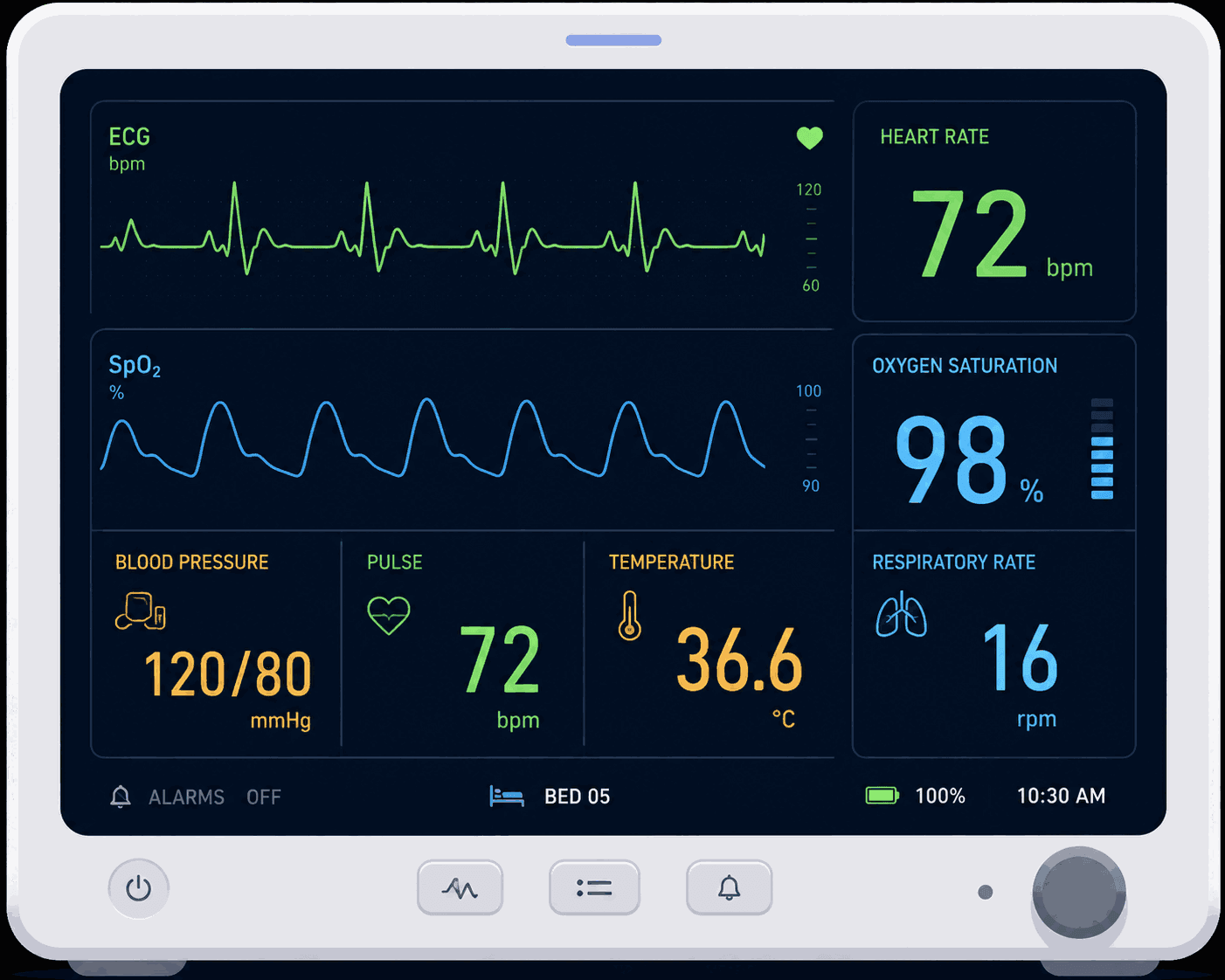Screen dimensions: 1225x980
Task: Click the TEMPERATURE heading
Action: [x=671, y=562]
